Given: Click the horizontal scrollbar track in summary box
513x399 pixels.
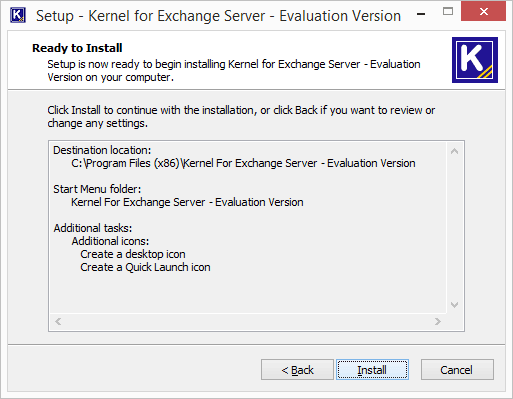Looking at the screenshot, I should click(248, 321).
